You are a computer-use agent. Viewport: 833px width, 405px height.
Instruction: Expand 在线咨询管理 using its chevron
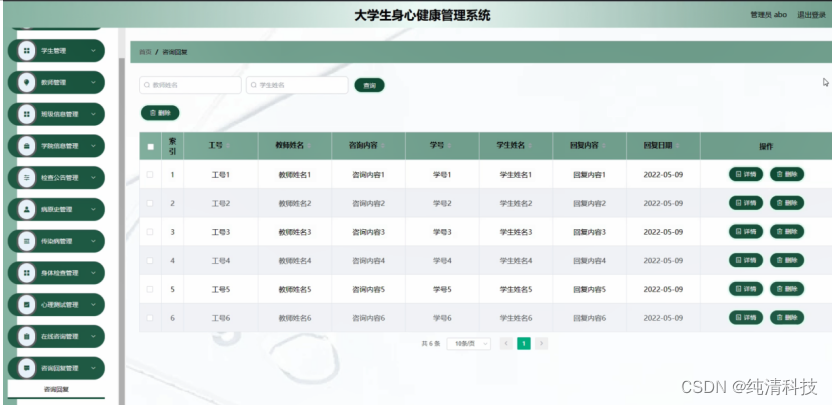pyautogui.click(x=94, y=336)
